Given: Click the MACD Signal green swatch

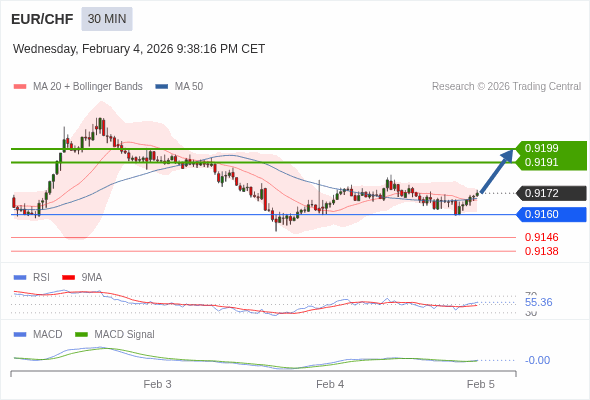Looking at the screenshot, I should click(81, 335).
